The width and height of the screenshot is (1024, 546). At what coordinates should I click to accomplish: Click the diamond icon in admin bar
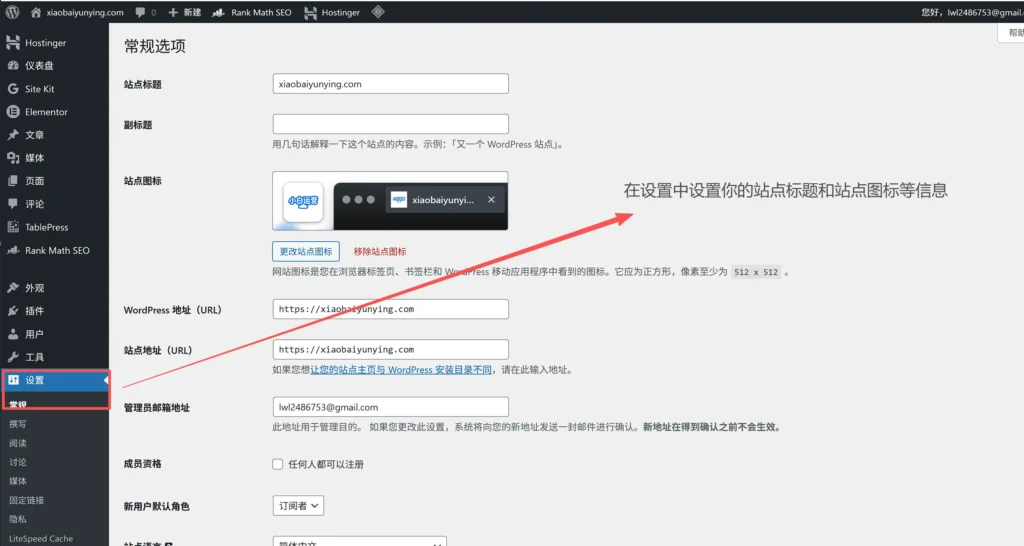(x=377, y=12)
